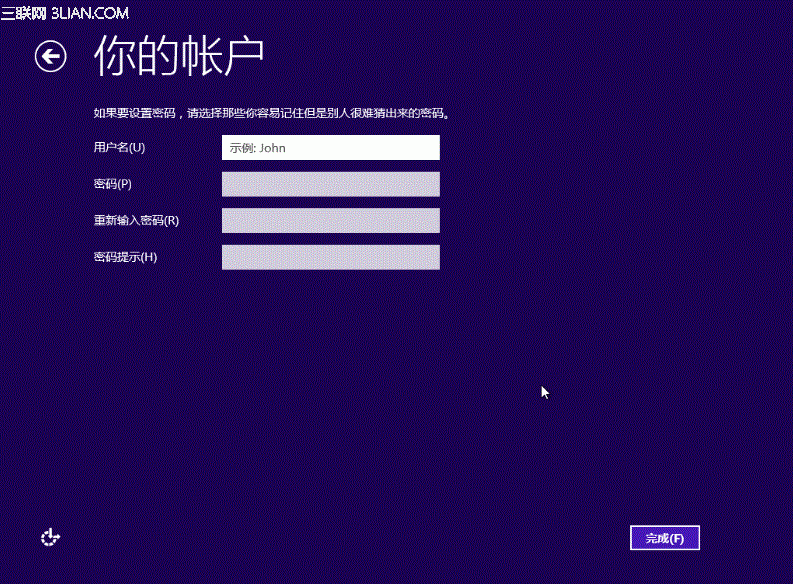Select the 重新输入密码(R) input box

click(x=330, y=221)
